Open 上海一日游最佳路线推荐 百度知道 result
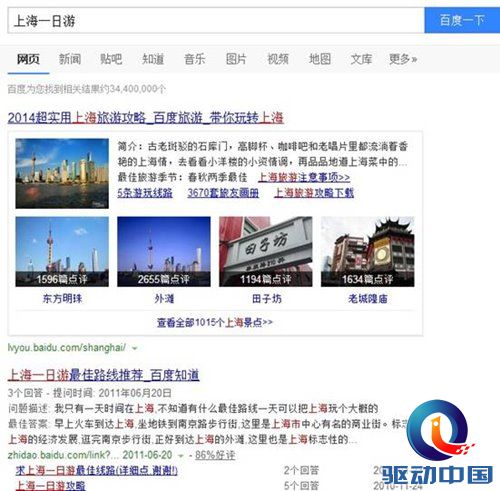The width and height of the screenshot is (500, 491). (x=104, y=375)
